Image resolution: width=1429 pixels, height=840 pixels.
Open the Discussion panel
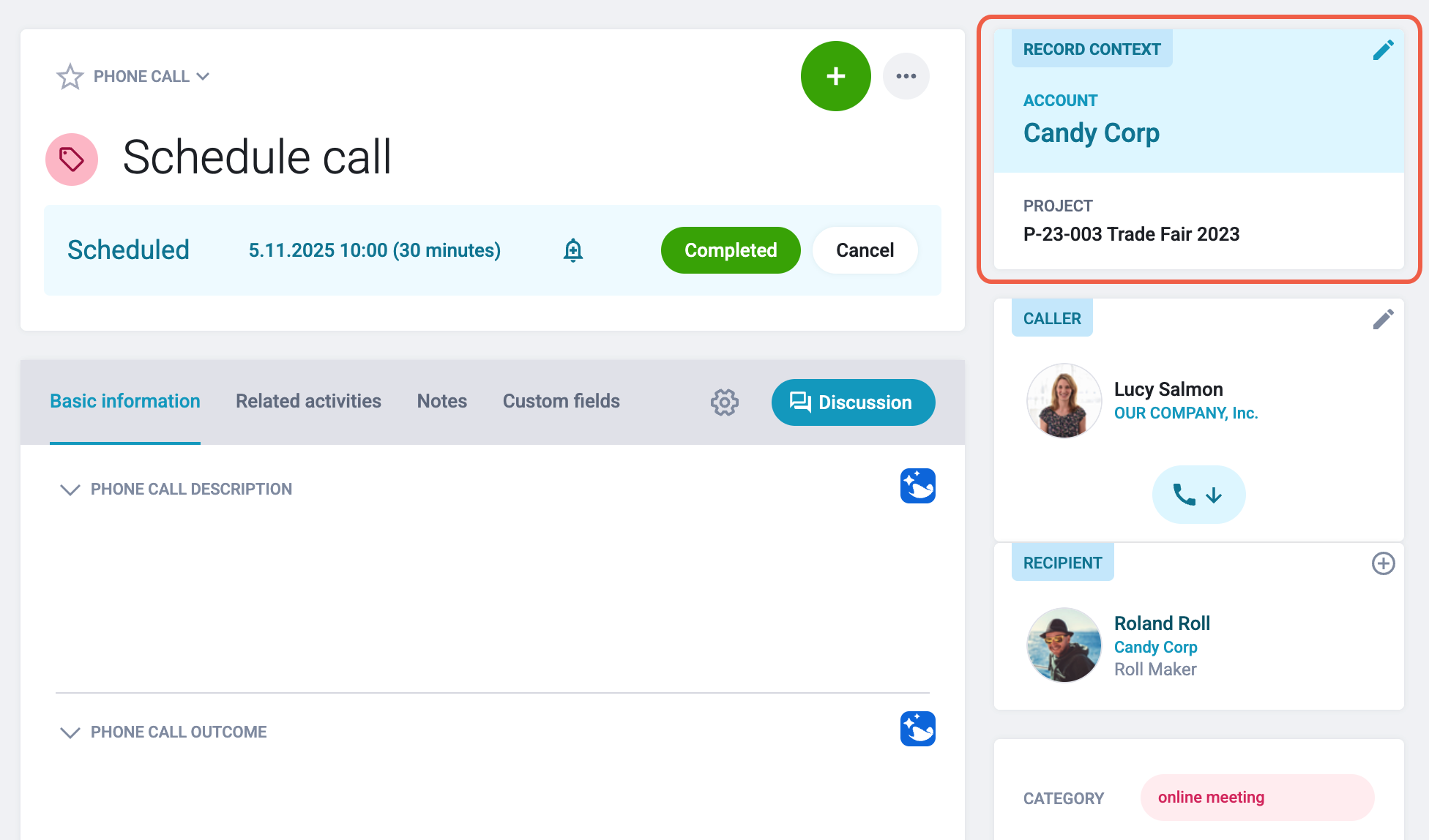pos(853,402)
